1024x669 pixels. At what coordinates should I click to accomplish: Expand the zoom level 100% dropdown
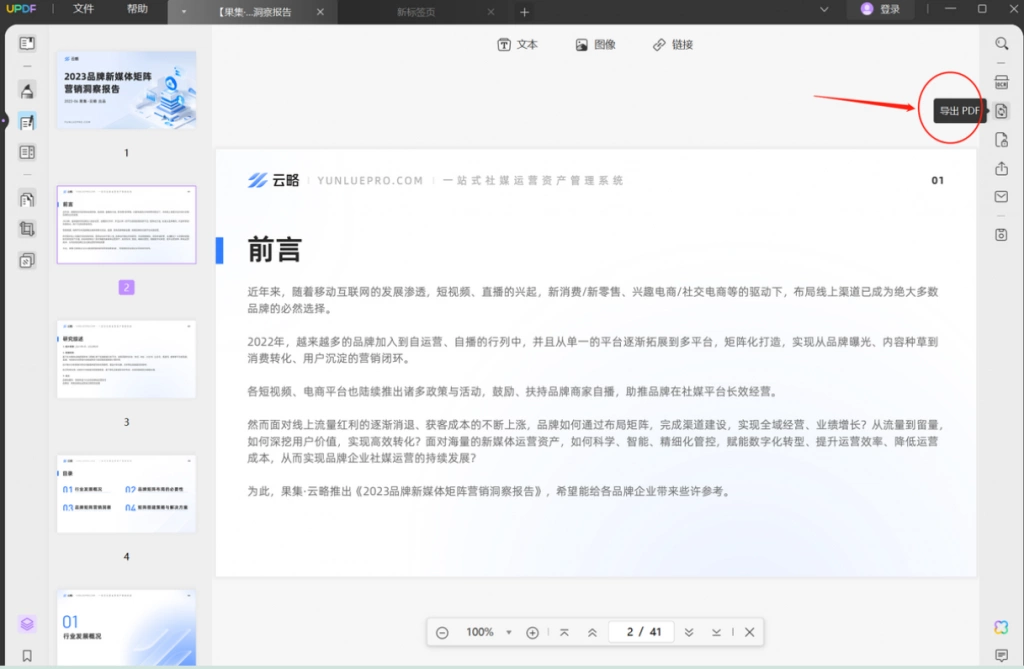509,632
